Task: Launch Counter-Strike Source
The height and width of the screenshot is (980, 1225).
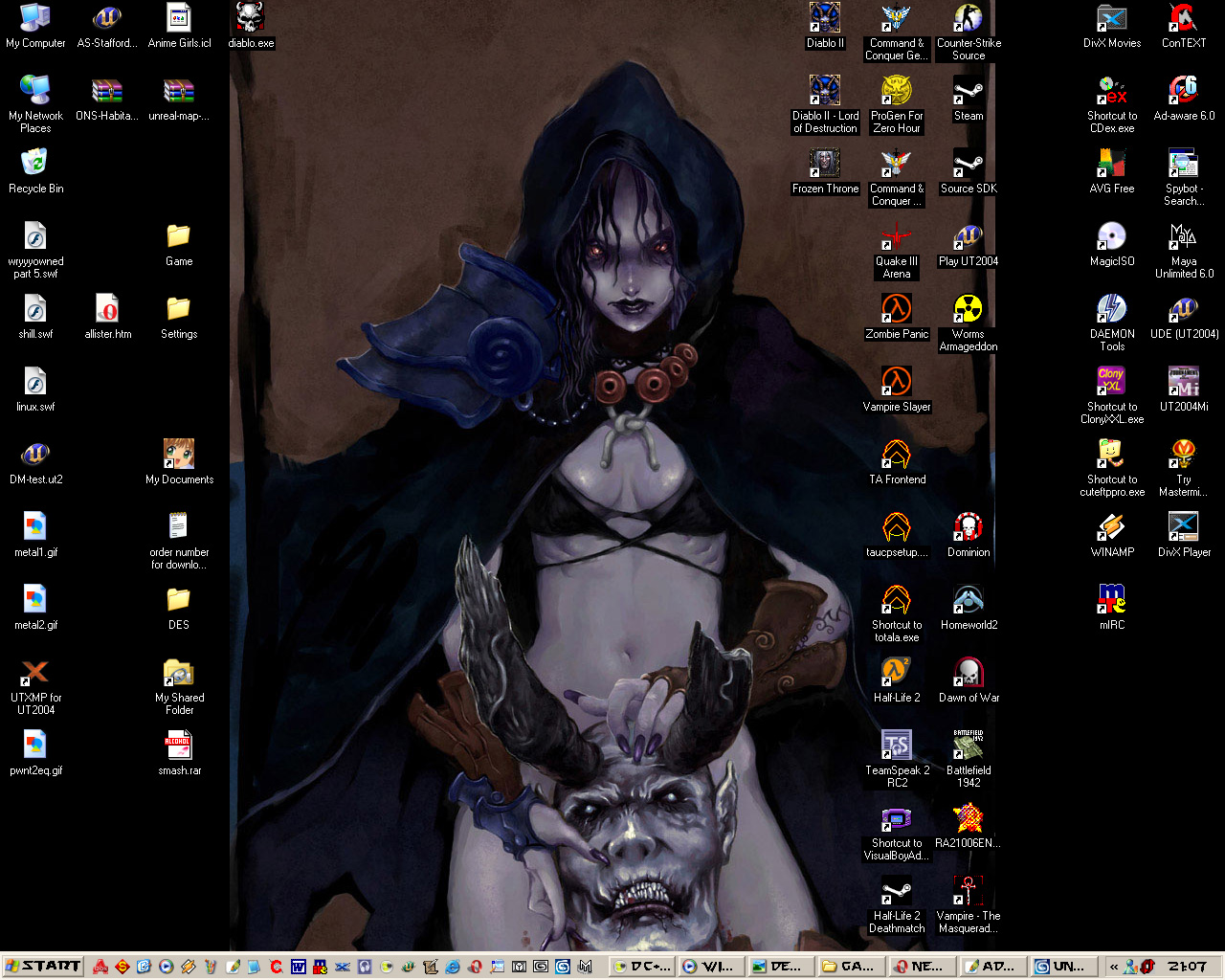Action: coord(969,32)
